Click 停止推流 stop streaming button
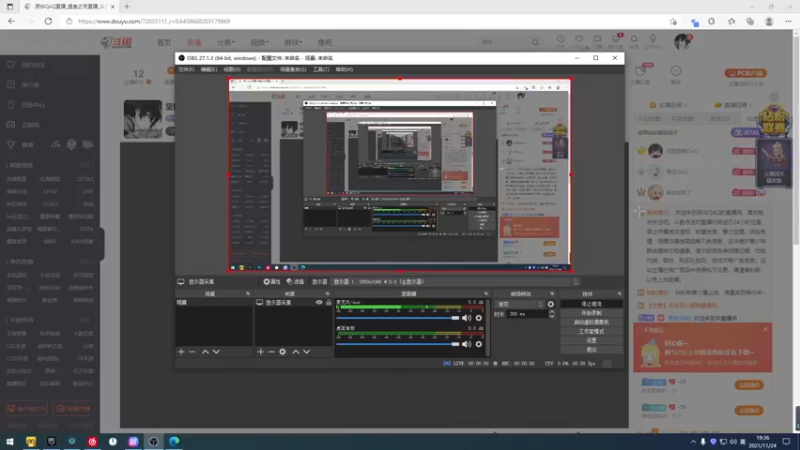The height and width of the screenshot is (450, 800). [x=591, y=304]
